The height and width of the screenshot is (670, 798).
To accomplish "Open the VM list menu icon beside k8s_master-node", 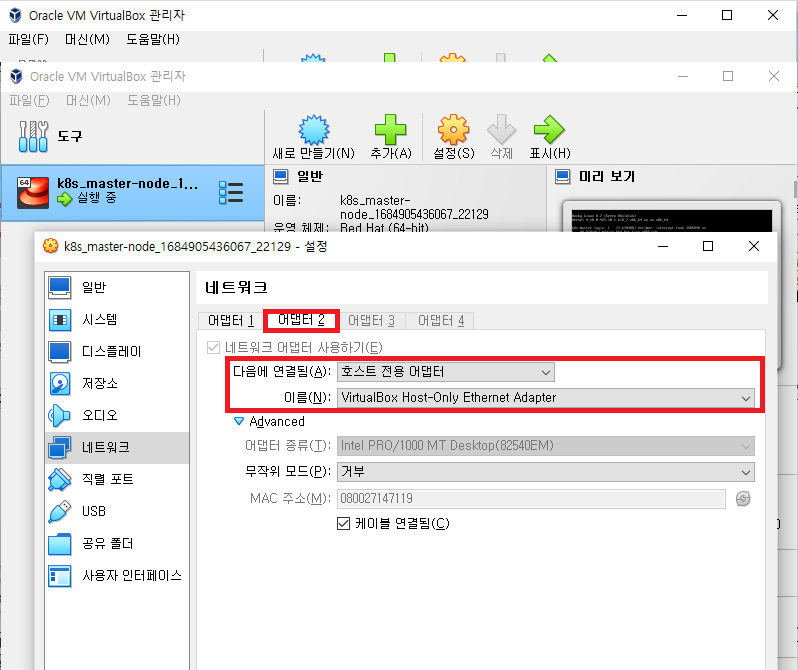I will point(231,192).
